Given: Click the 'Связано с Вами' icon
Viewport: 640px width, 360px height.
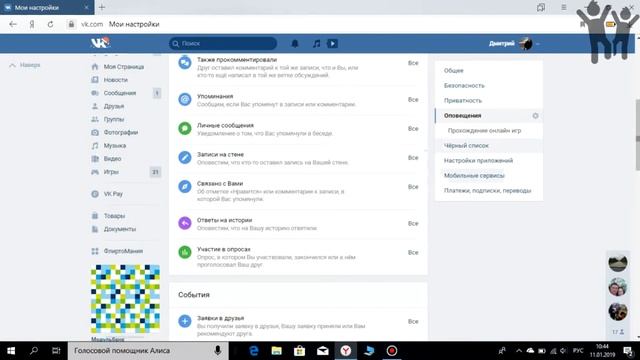Looking at the screenshot, I should point(184,187).
